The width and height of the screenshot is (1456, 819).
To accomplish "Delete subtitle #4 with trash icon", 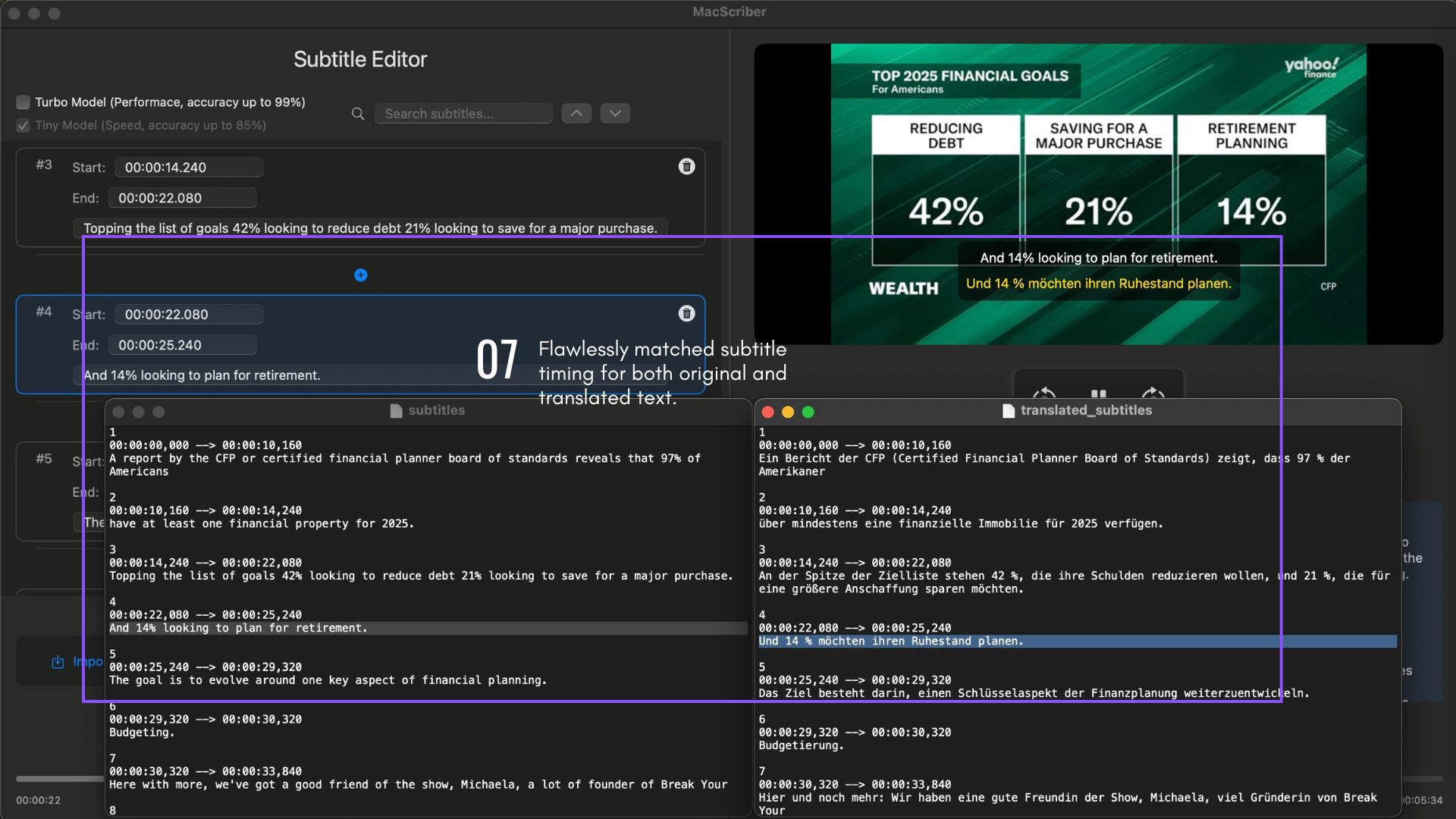I will pyautogui.click(x=686, y=314).
